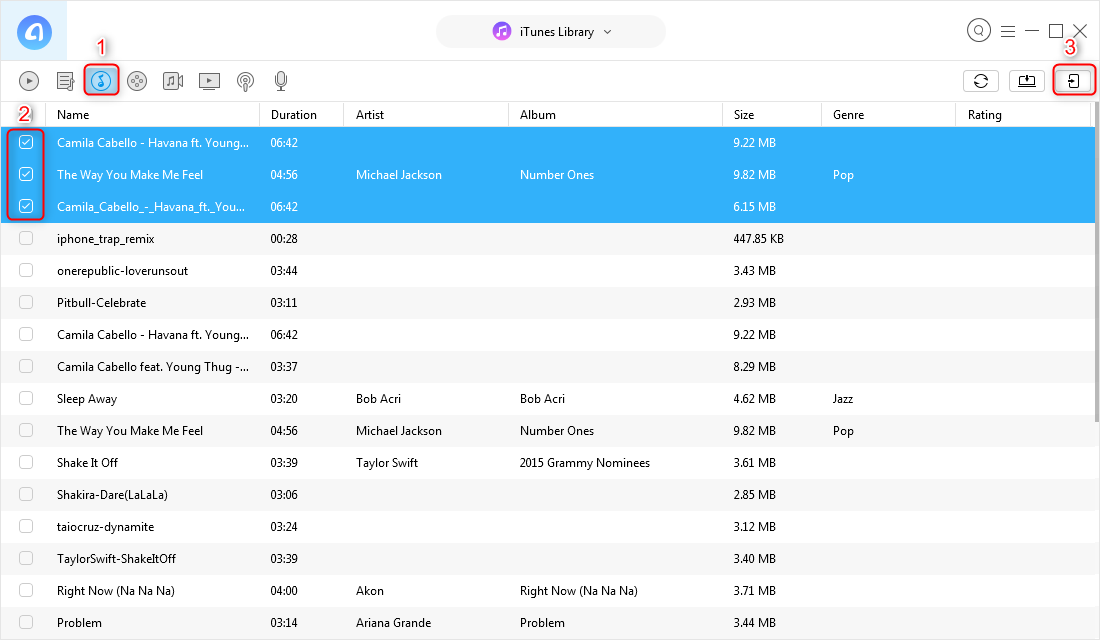Check the Sleep Away checkbox

[x=26, y=398]
